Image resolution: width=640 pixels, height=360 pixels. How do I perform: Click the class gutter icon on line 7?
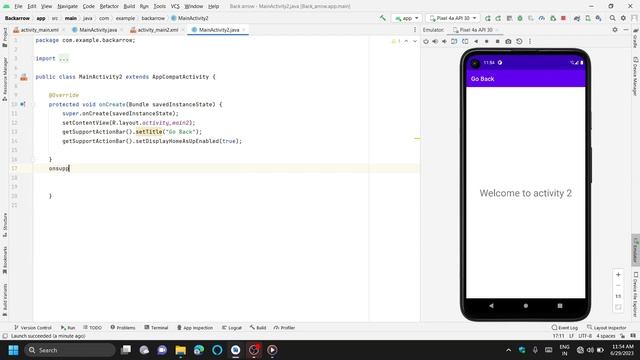coord(24,77)
